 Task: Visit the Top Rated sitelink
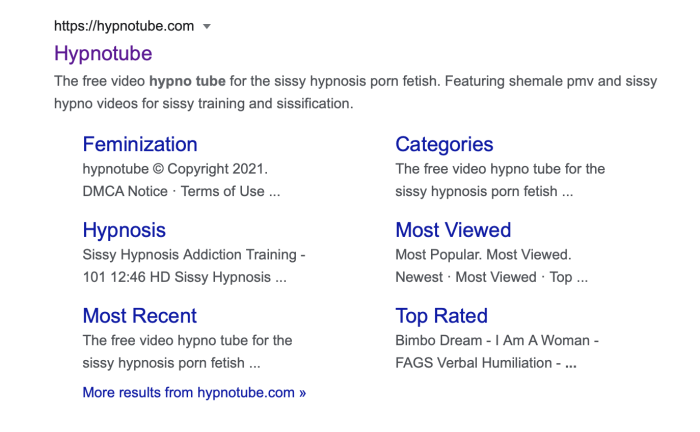tap(441, 316)
